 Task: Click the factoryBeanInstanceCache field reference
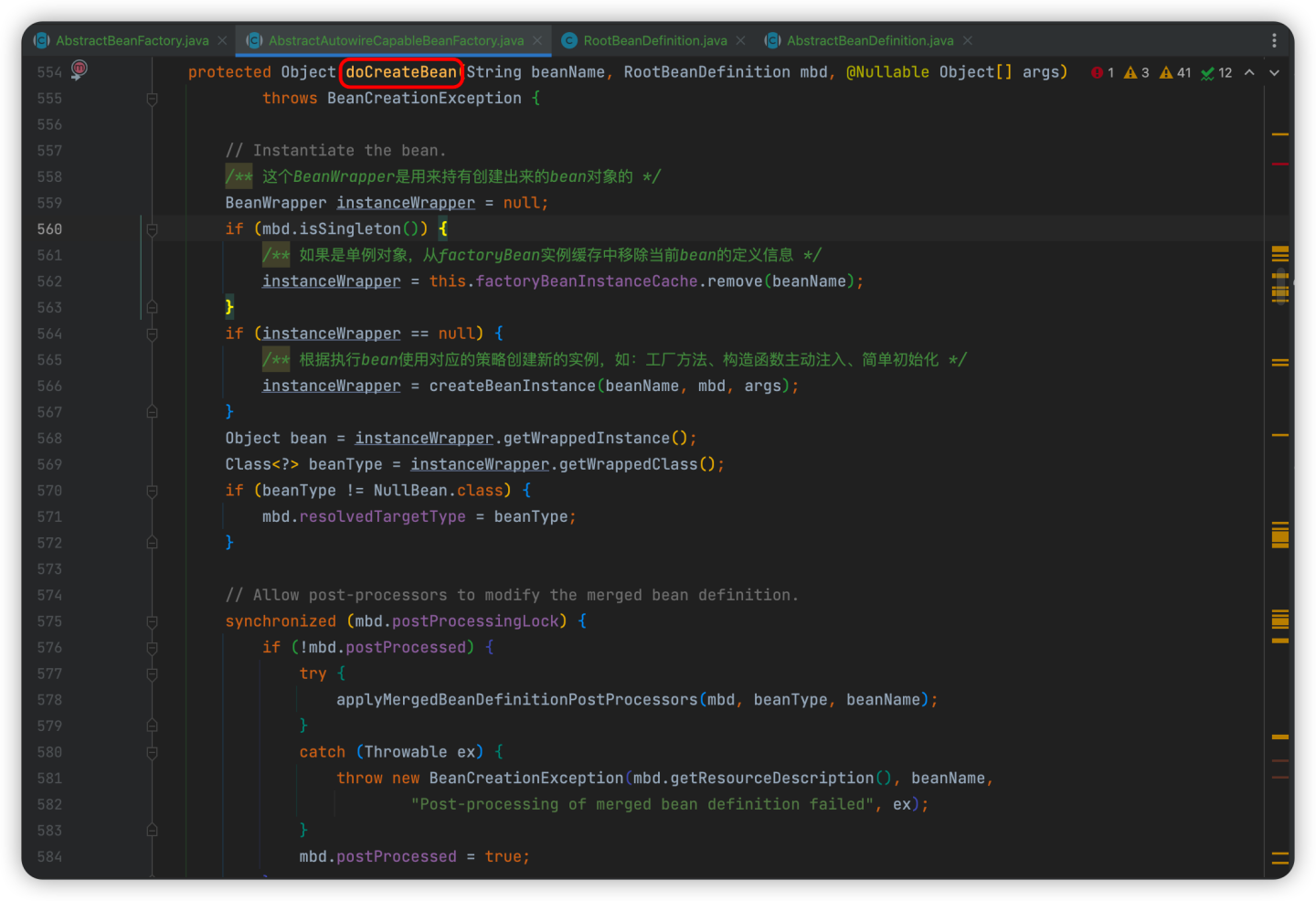coord(587,281)
